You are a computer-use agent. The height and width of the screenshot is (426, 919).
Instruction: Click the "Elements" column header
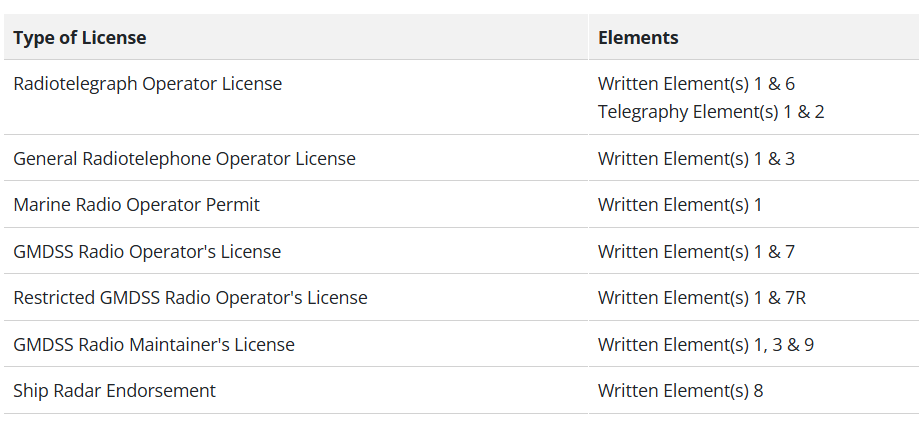[x=638, y=38]
